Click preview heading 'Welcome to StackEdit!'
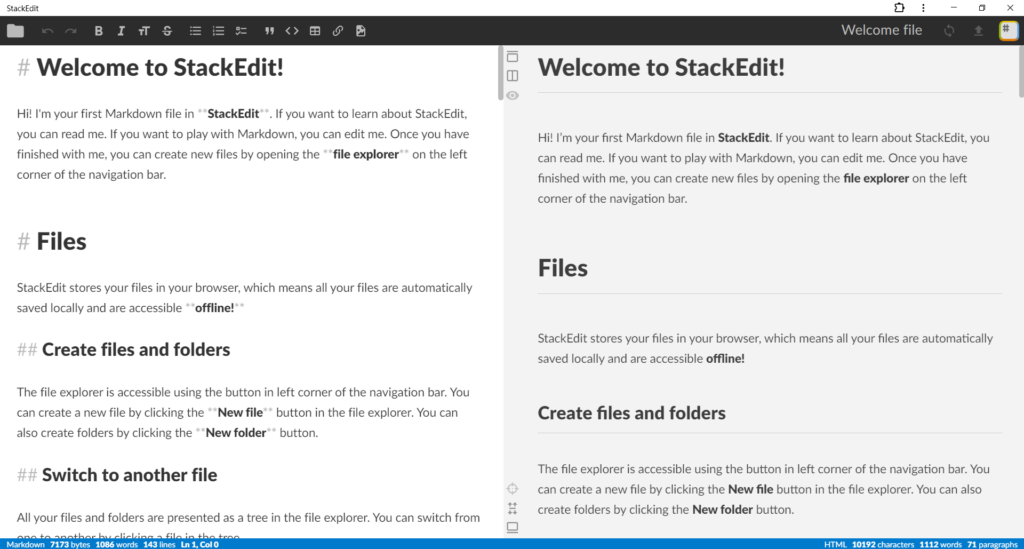 click(x=661, y=67)
